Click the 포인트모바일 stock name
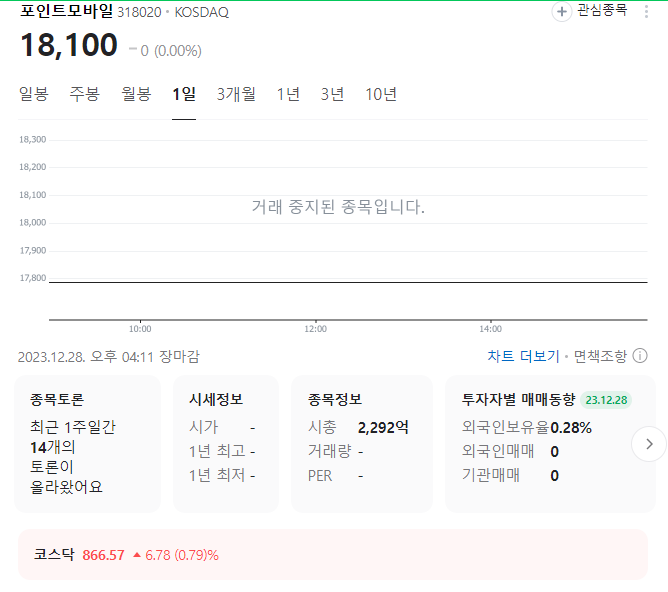 point(66,11)
